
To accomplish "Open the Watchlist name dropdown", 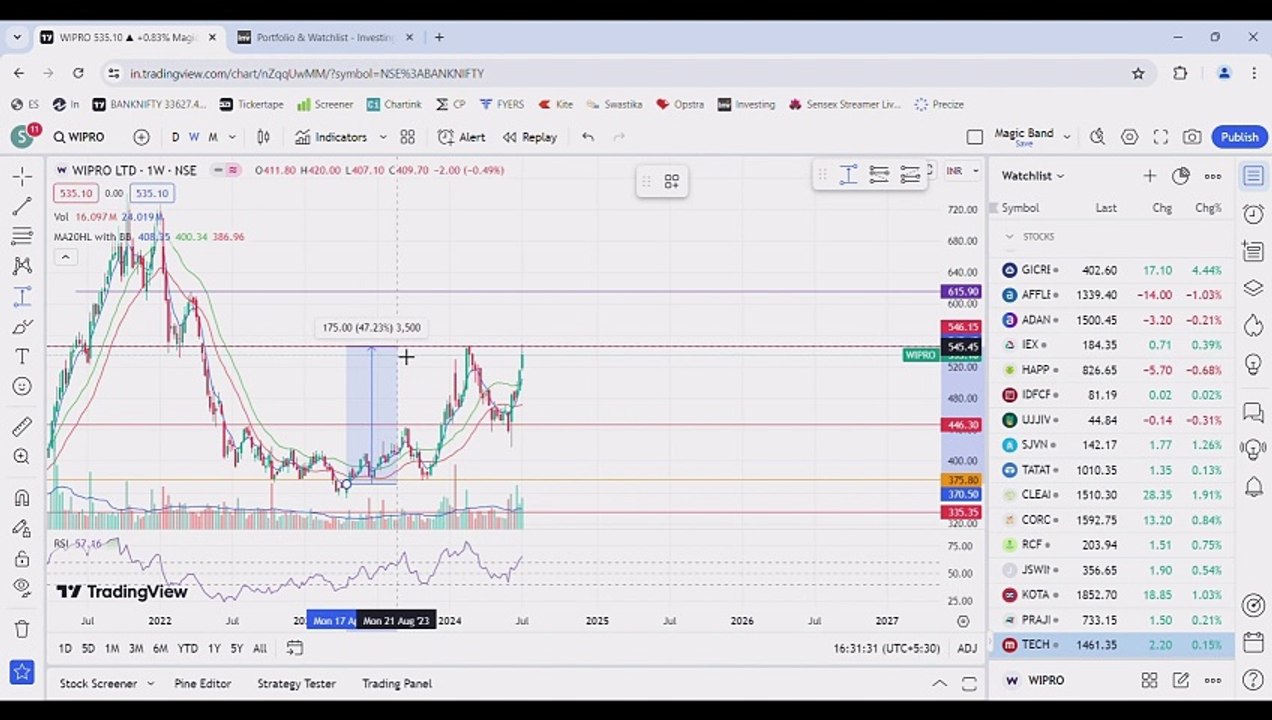I will pyautogui.click(x=1033, y=176).
